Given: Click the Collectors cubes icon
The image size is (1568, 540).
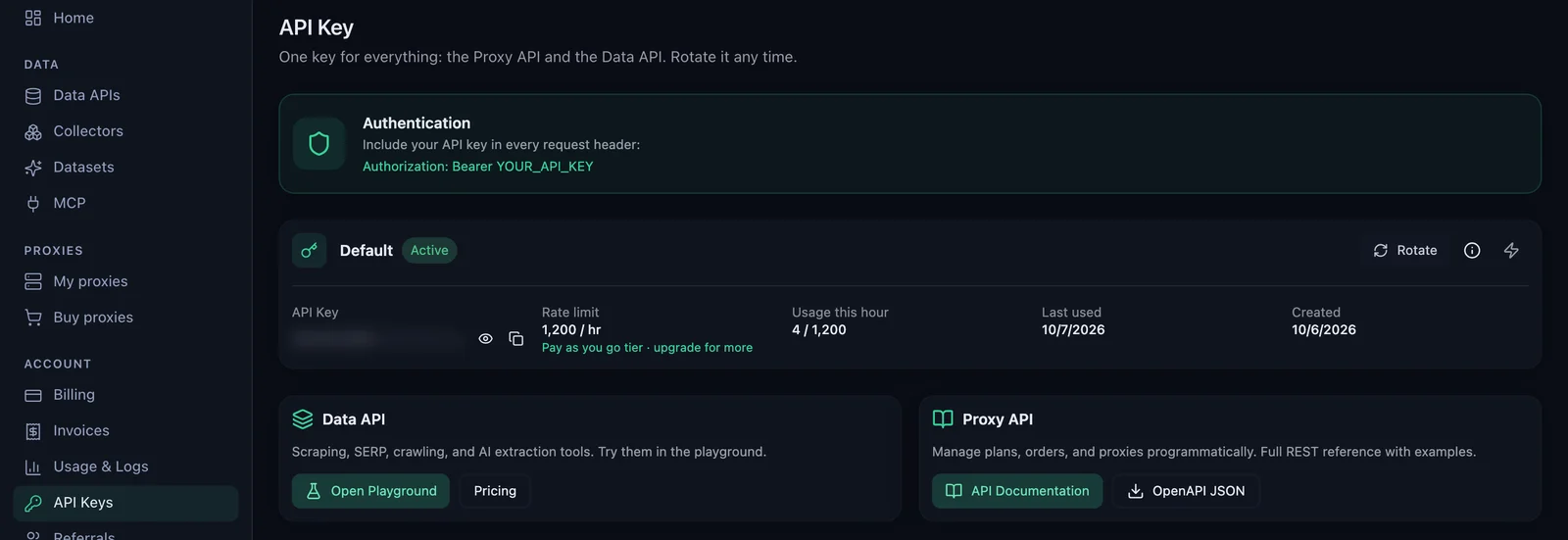Looking at the screenshot, I should [33, 131].
